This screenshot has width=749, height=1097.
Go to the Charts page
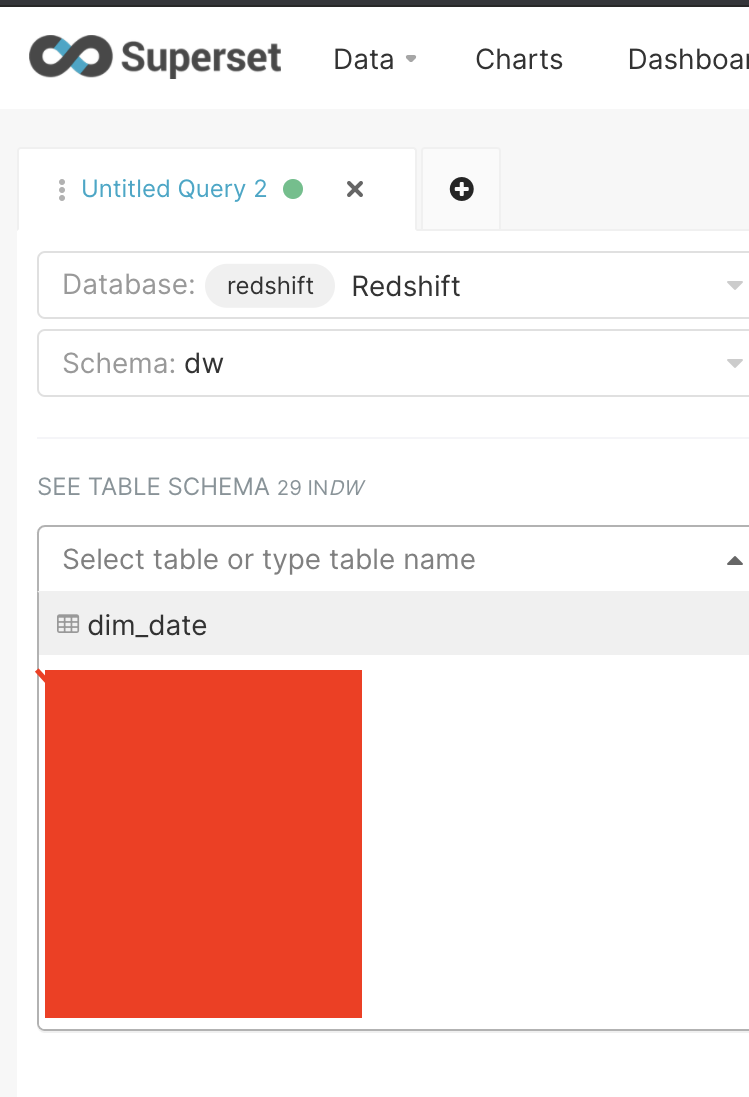(519, 59)
